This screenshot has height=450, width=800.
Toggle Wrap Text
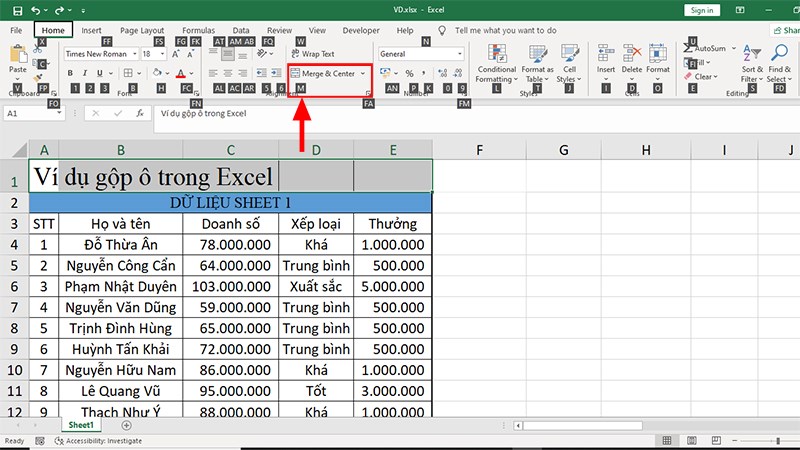point(313,54)
